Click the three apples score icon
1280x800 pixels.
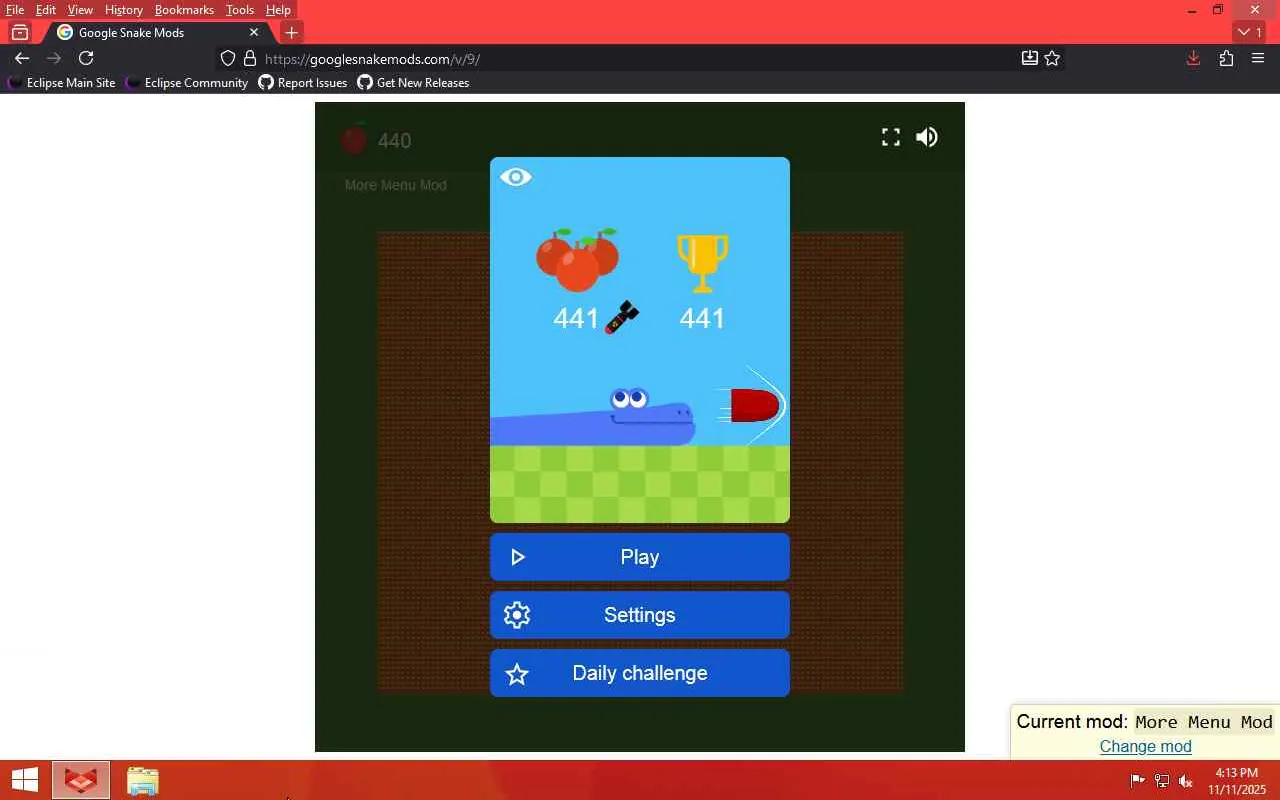coord(577,259)
